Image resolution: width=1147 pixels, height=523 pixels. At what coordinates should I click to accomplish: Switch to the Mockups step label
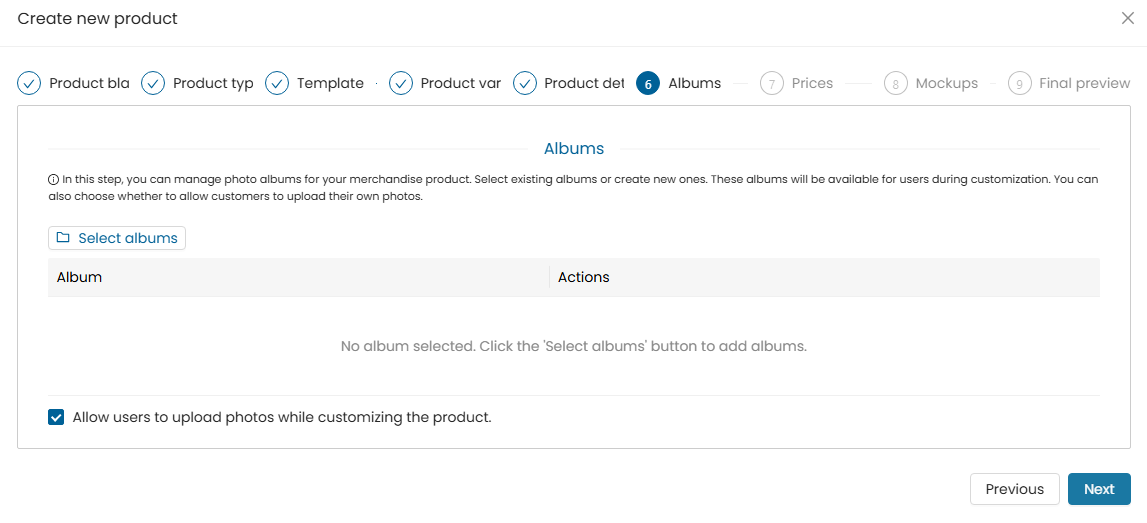pyautogui.click(x=947, y=83)
